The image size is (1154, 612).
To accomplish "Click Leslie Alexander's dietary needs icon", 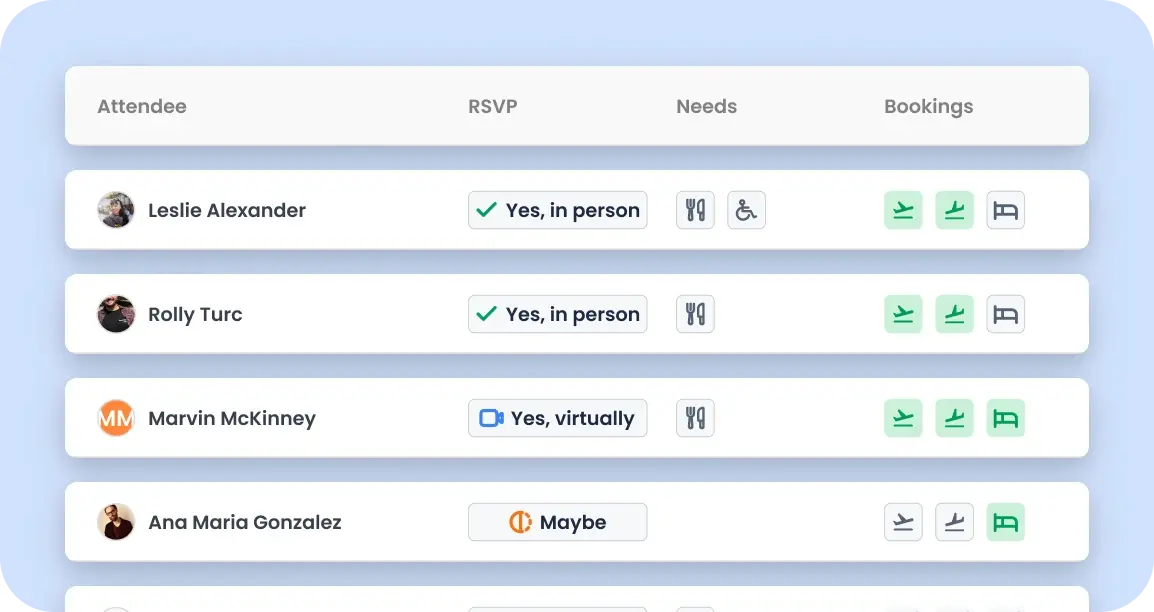I will point(695,210).
